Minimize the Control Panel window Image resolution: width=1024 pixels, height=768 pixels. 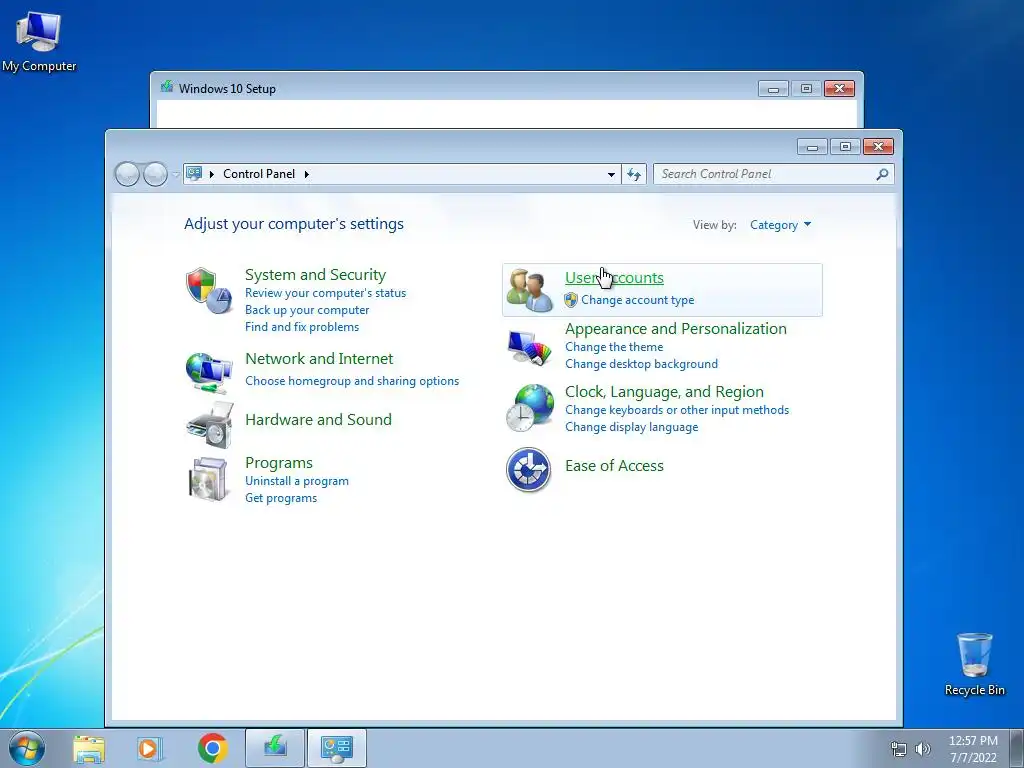pos(812,147)
